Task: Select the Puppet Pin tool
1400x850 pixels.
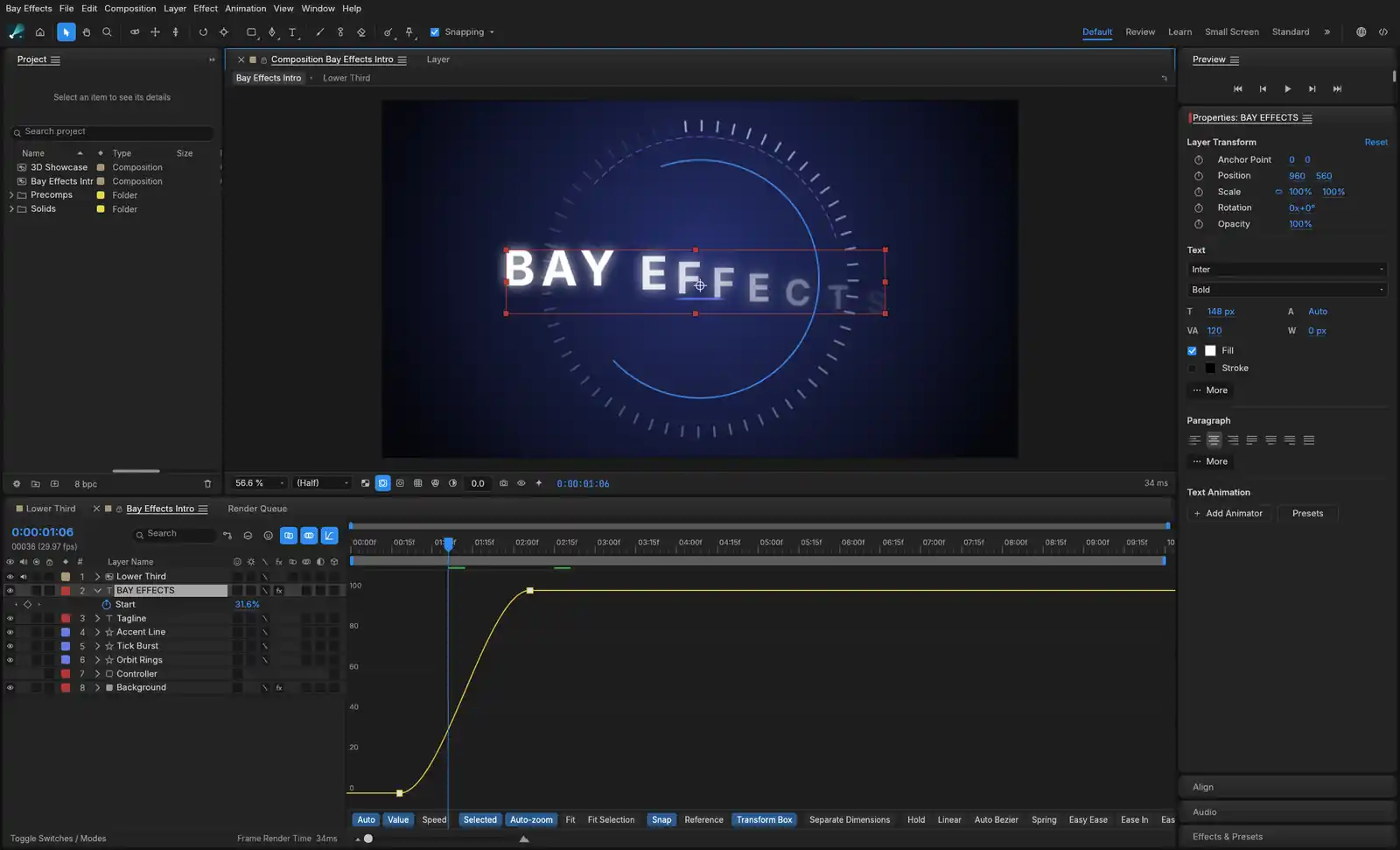Action: (409, 32)
